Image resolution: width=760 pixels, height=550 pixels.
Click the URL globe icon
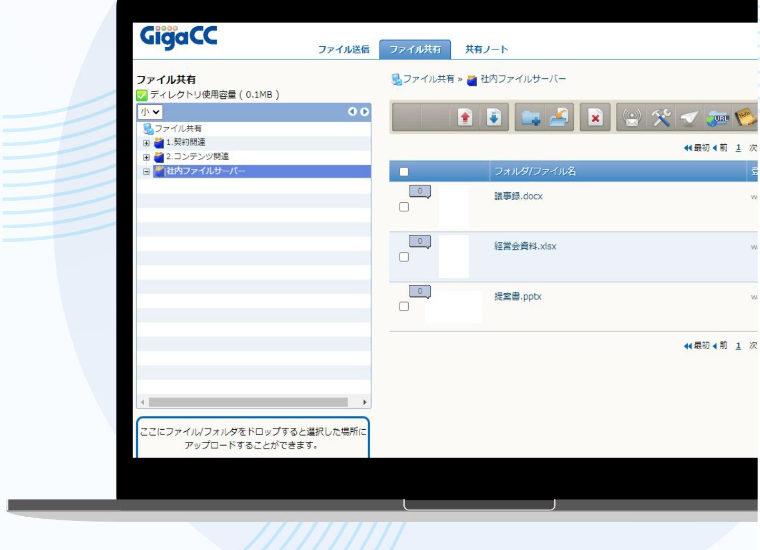717,118
